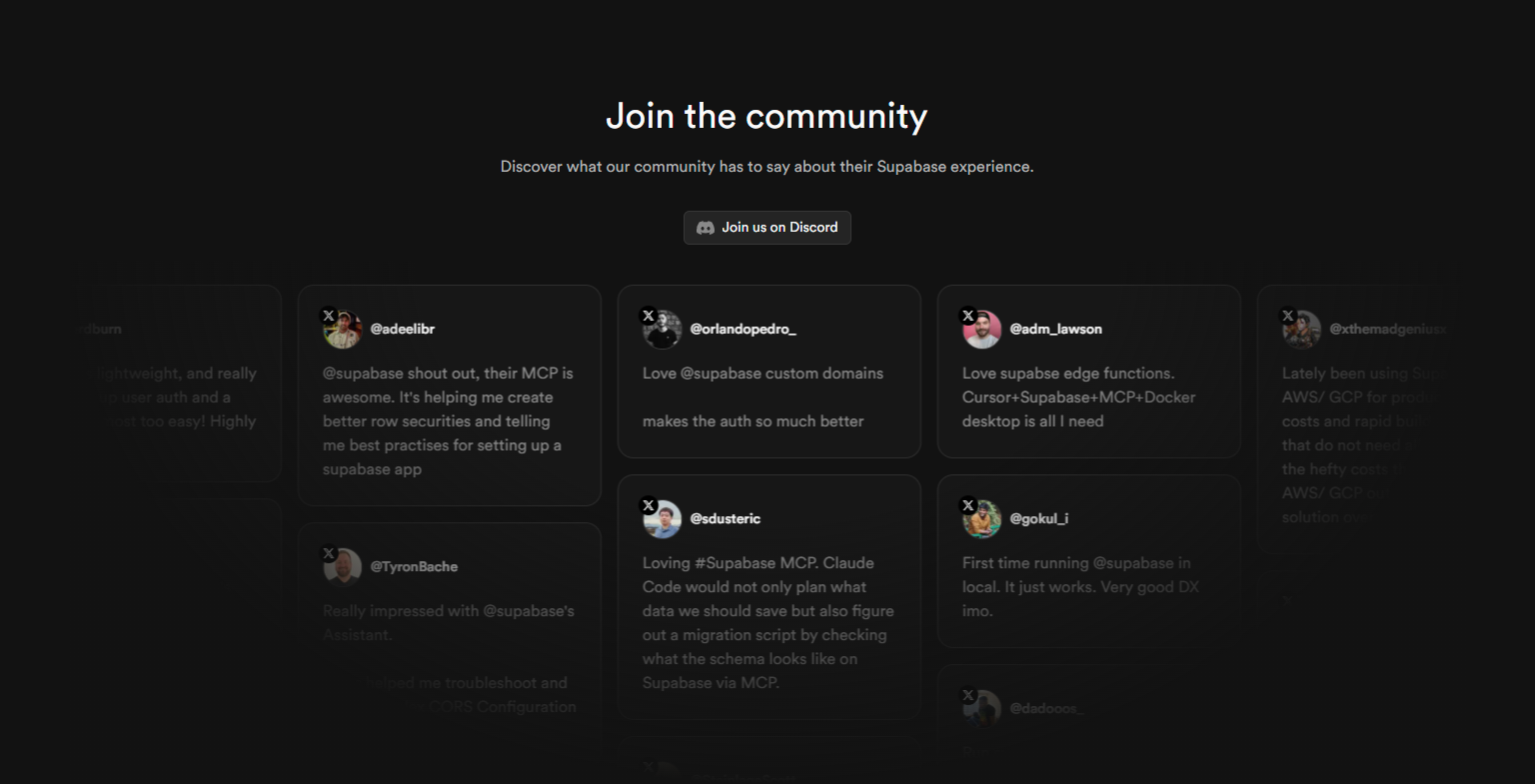Click the X icon on @xthemadgeniusx's card

click(x=1288, y=315)
